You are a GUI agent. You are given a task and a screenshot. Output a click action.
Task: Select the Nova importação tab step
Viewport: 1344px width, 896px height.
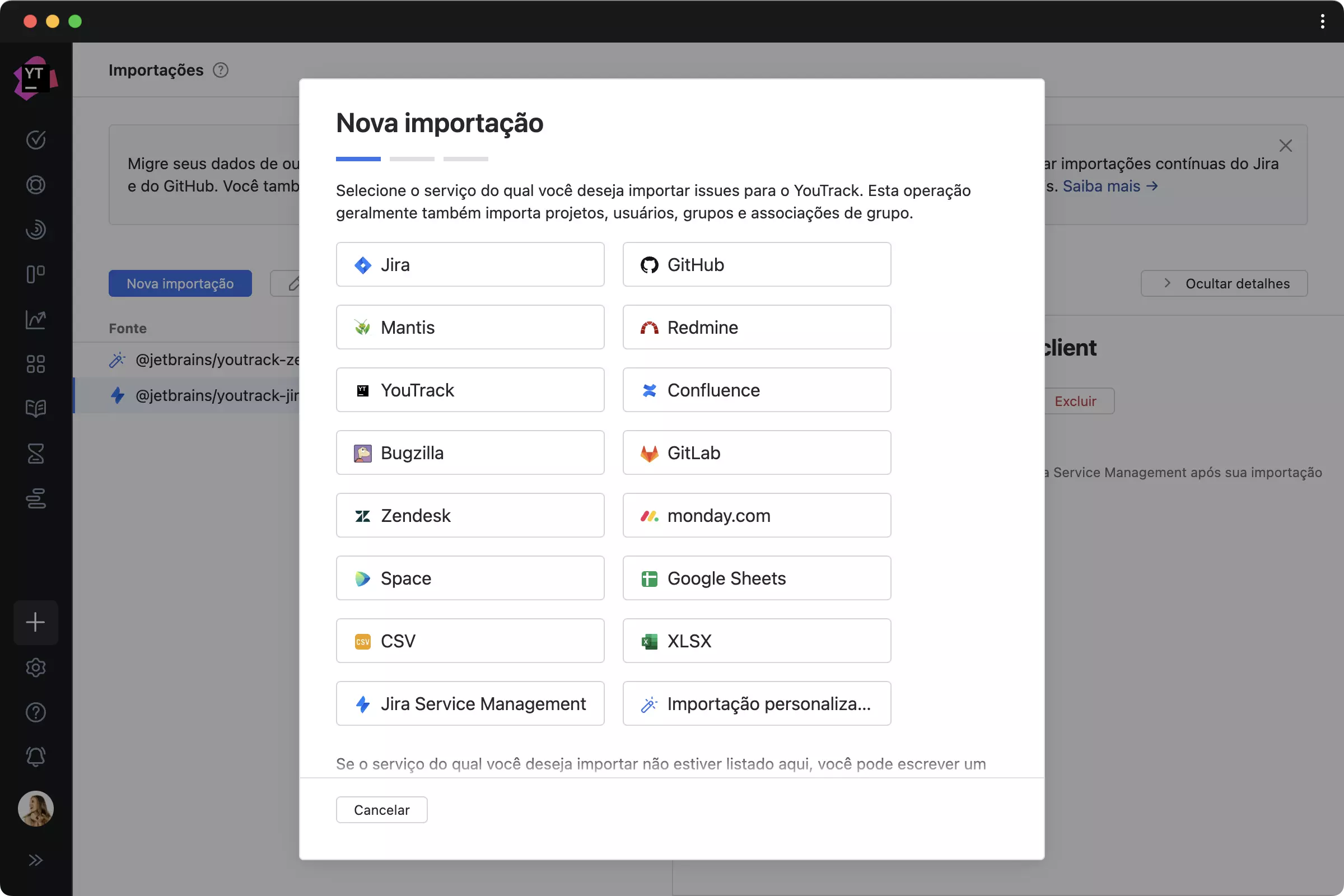[358, 158]
